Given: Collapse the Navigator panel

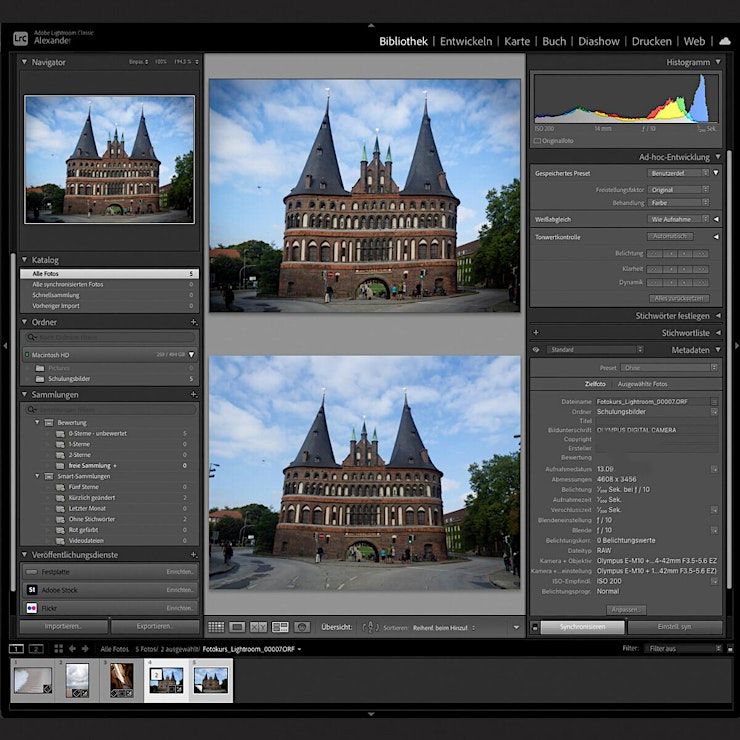Looking at the screenshot, I should pos(25,62).
